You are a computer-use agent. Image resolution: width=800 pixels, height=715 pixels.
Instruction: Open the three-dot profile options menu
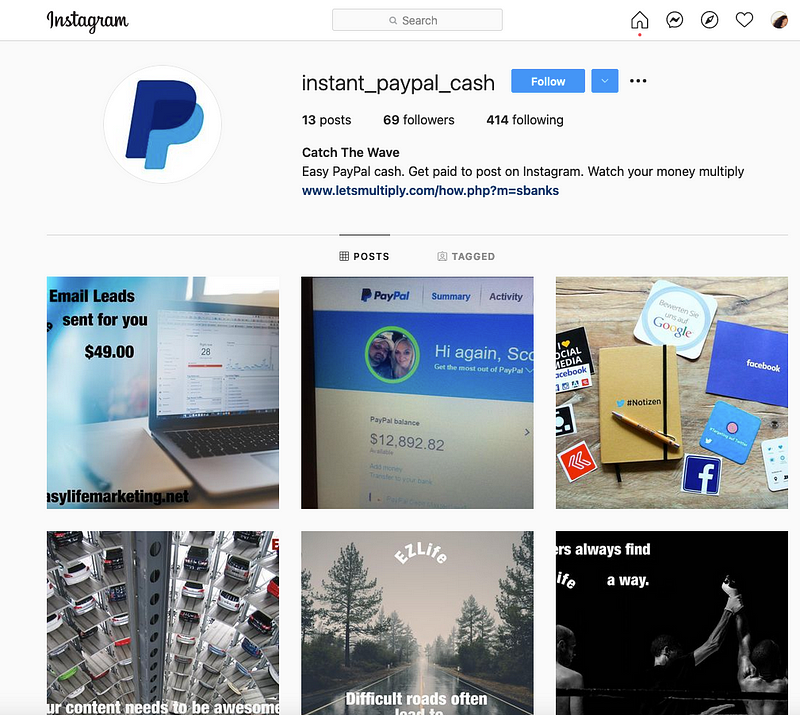(x=638, y=81)
